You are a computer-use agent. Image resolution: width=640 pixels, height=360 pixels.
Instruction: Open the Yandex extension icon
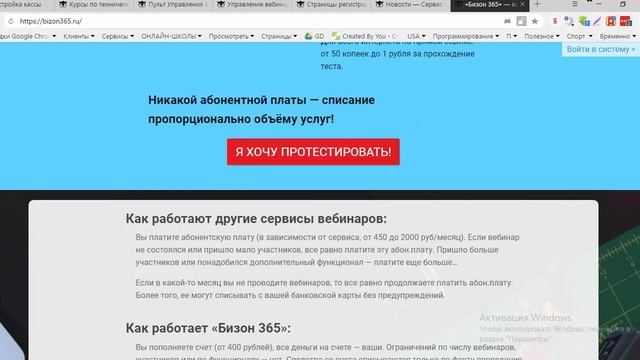pyautogui.click(x=555, y=21)
